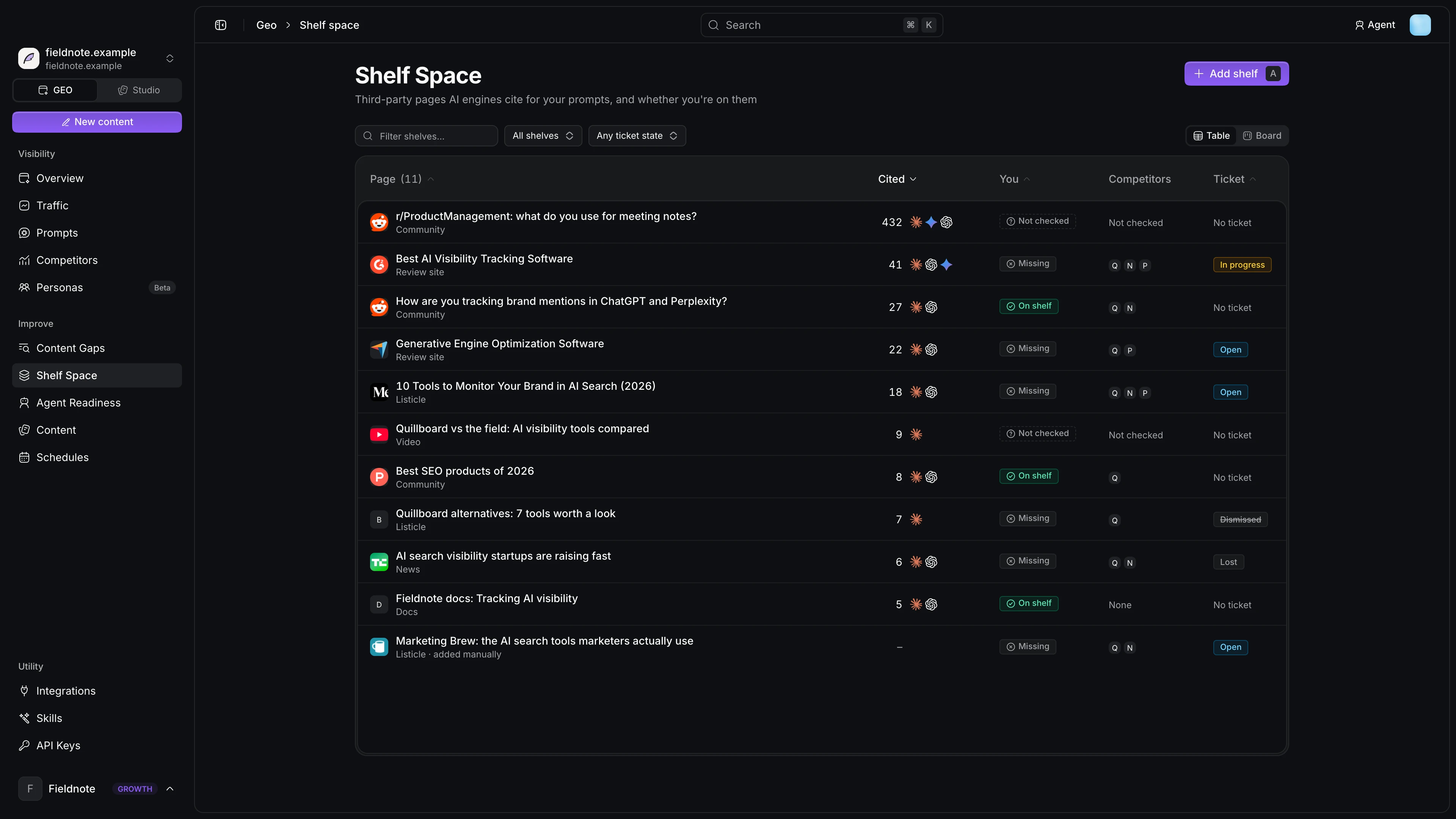This screenshot has width=1456, height=819.
Task: Click the Open ticket on Generative Engine row
Action: [x=1230, y=350]
